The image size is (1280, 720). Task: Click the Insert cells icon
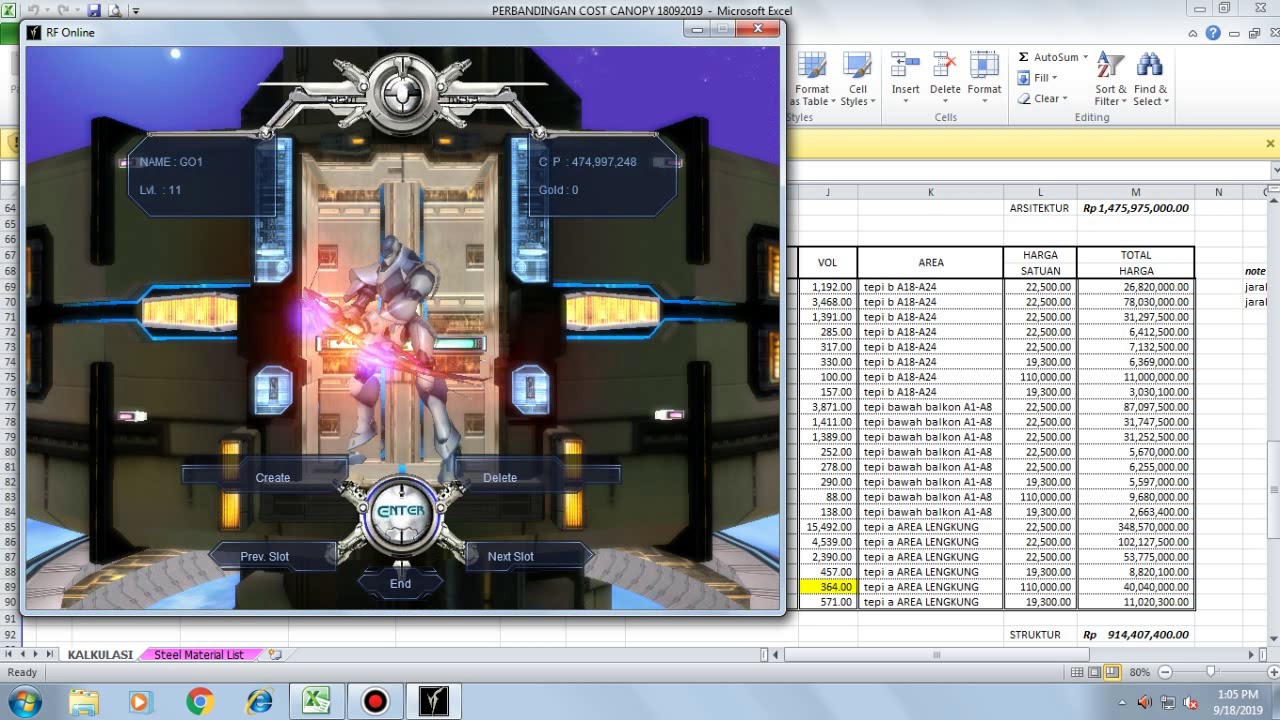click(905, 66)
